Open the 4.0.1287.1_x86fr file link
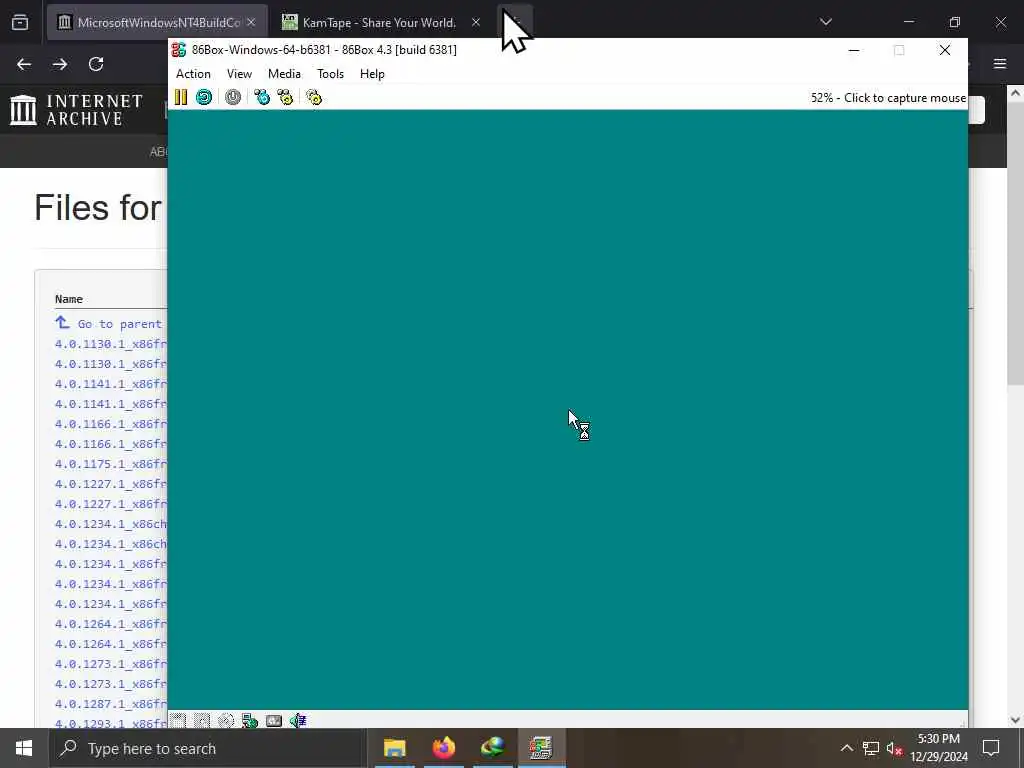This screenshot has width=1024, height=768. click(110, 704)
